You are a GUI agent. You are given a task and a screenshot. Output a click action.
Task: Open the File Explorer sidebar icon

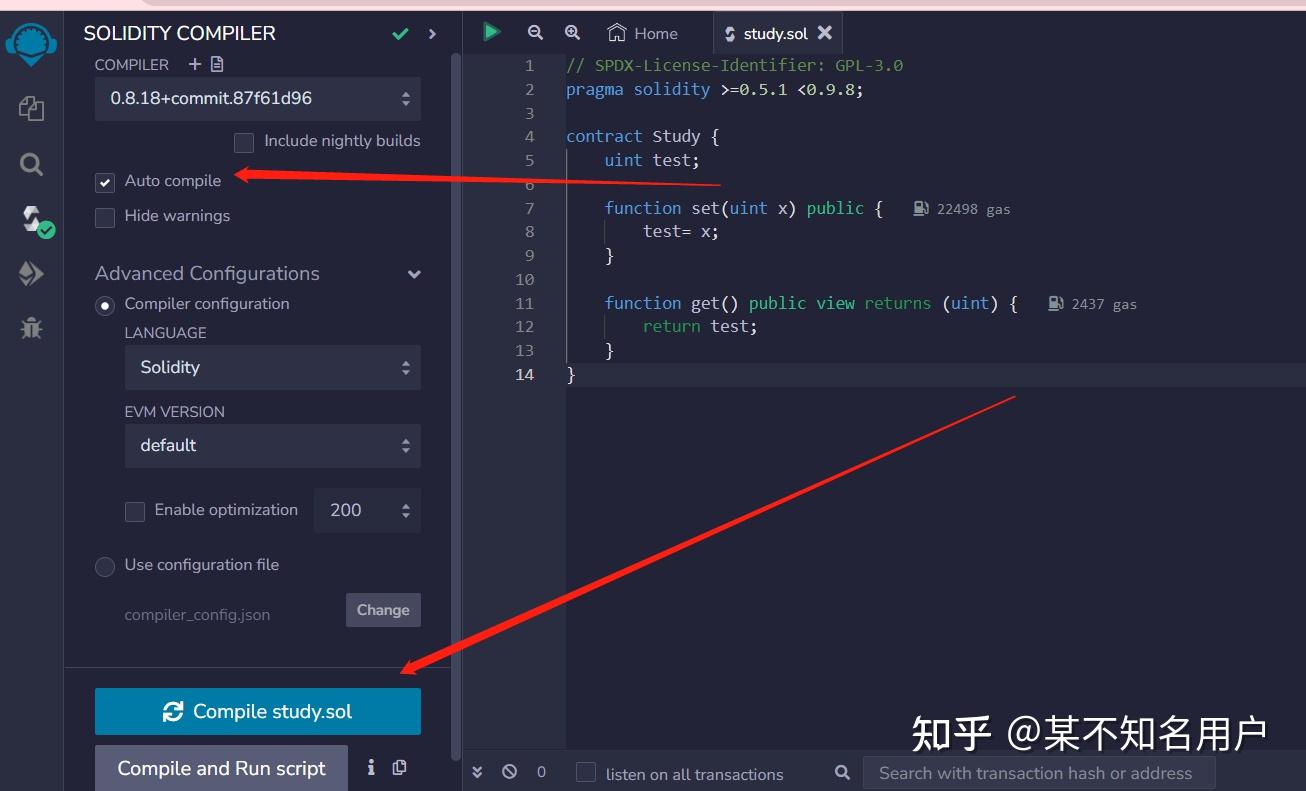point(31,108)
